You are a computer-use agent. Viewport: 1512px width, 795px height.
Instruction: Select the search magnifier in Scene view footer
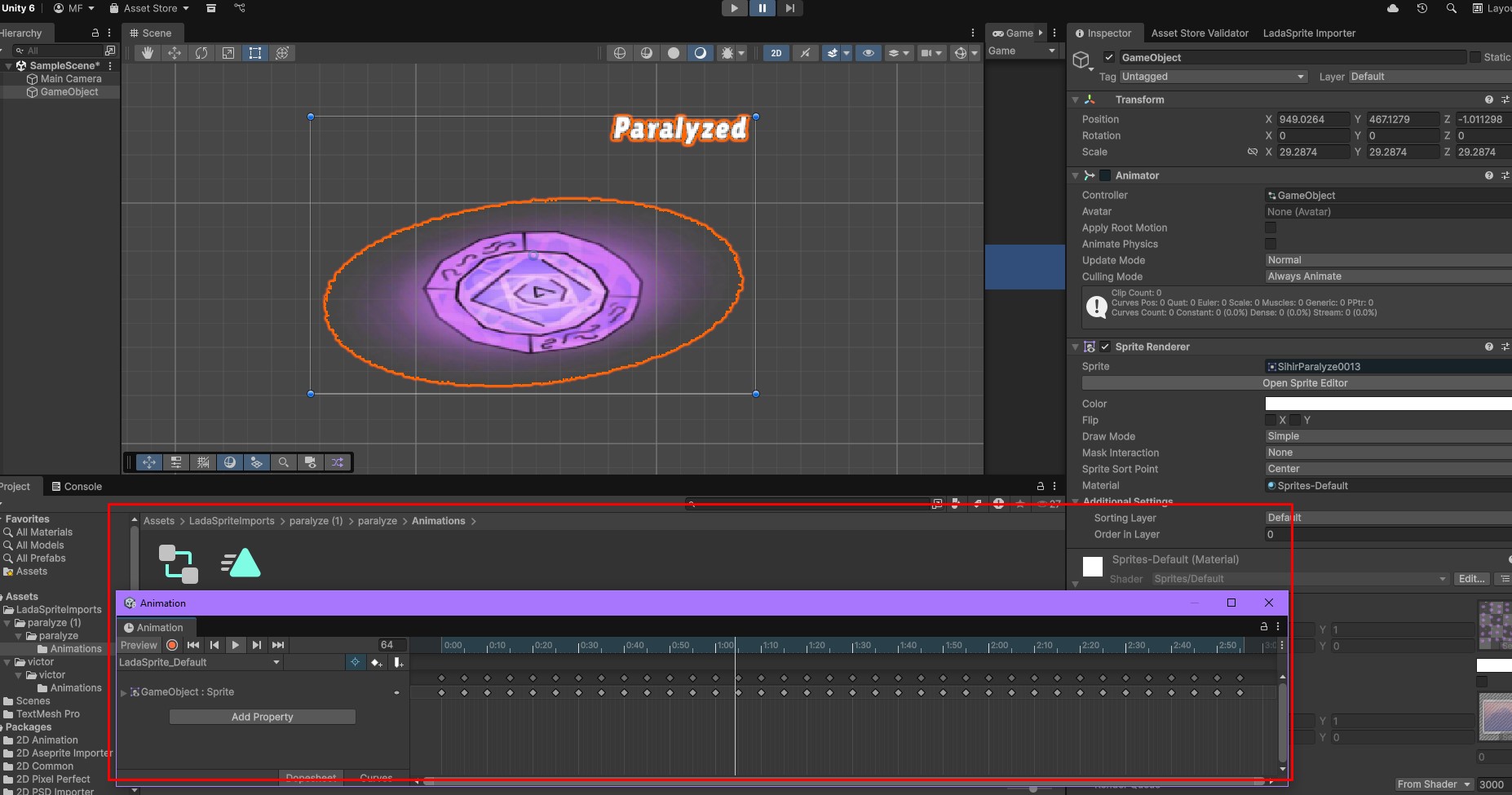[x=284, y=462]
